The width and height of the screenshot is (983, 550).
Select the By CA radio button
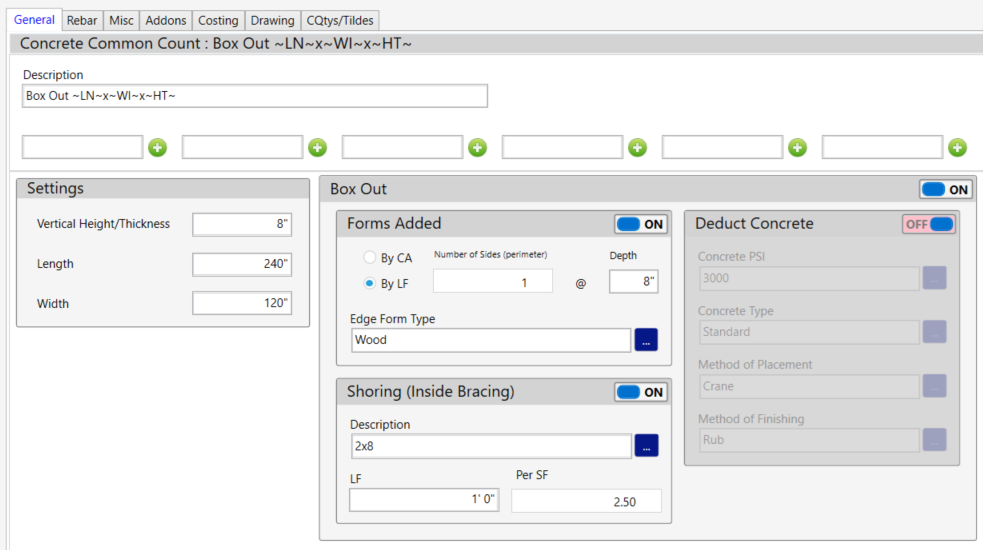tap(371, 258)
